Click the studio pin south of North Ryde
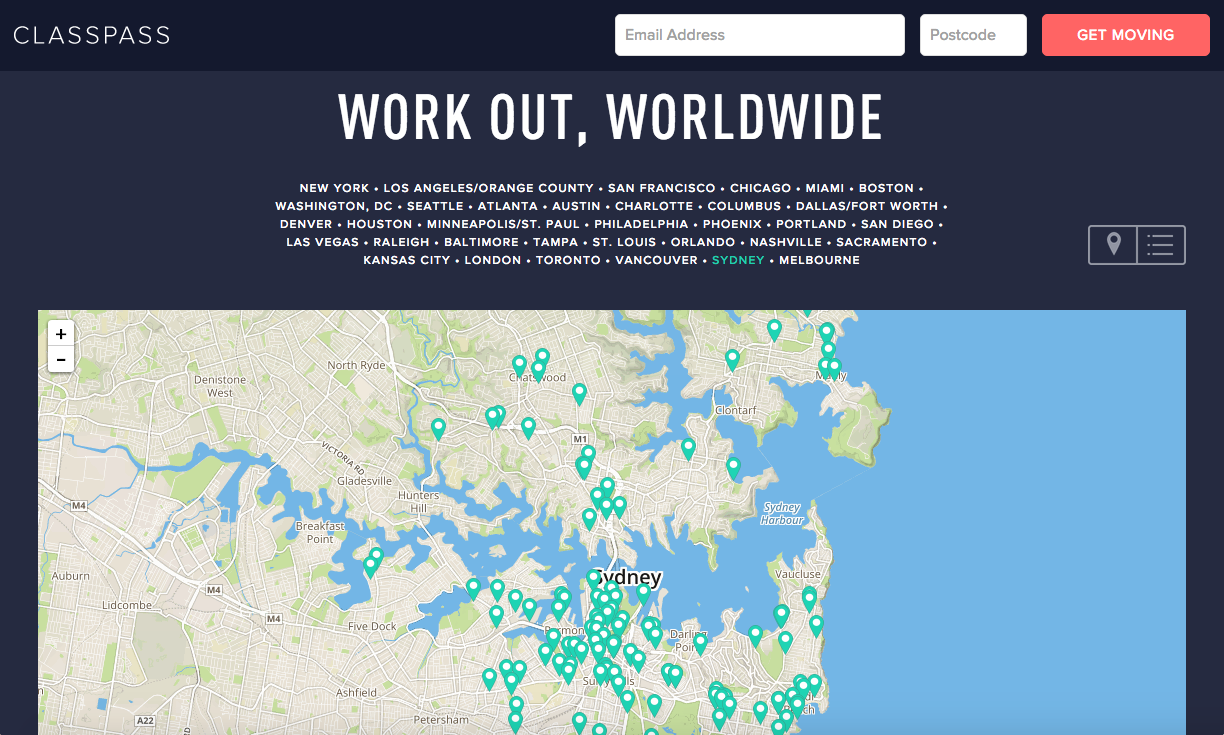The image size is (1224, 735). coord(438,429)
